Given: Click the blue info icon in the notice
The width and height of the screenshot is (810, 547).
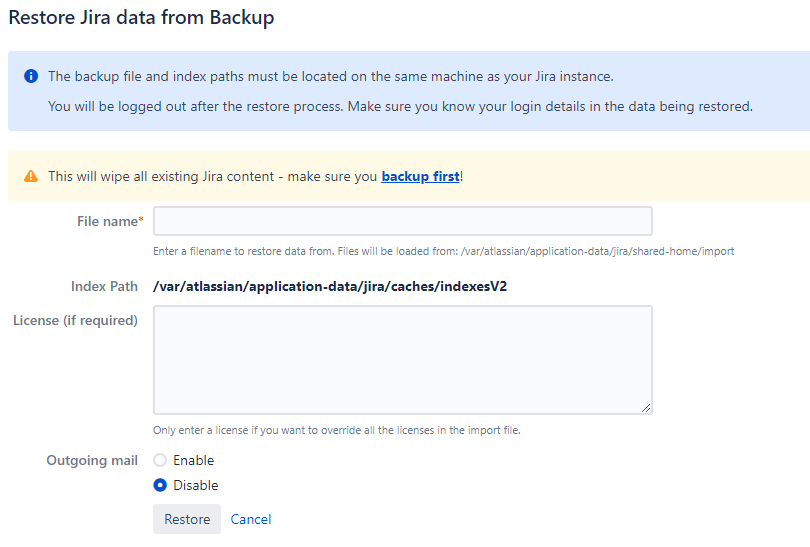Looking at the screenshot, I should pyautogui.click(x=31, y=76).
